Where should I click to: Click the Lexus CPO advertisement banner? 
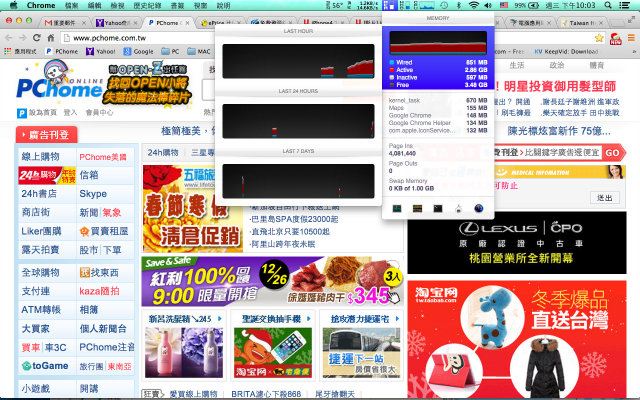(517, 242)
